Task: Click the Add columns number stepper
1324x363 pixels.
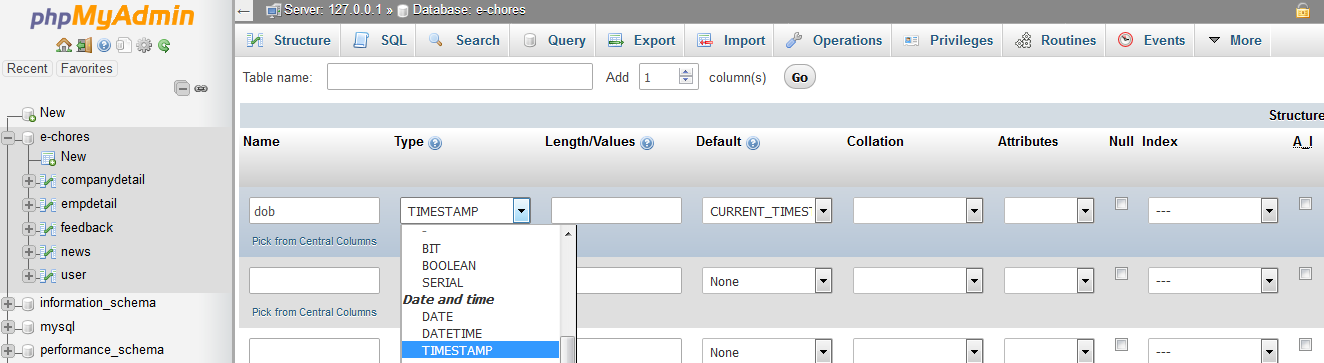Action: point(686,77)
